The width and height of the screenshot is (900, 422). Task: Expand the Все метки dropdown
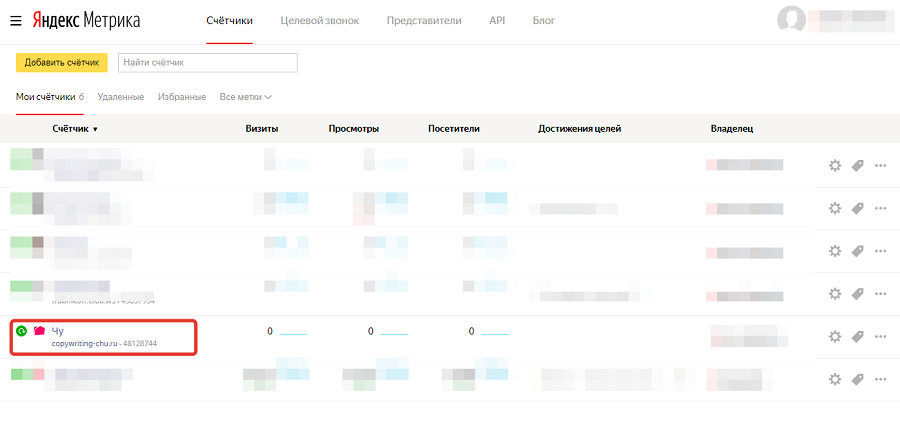coord(246,97)
